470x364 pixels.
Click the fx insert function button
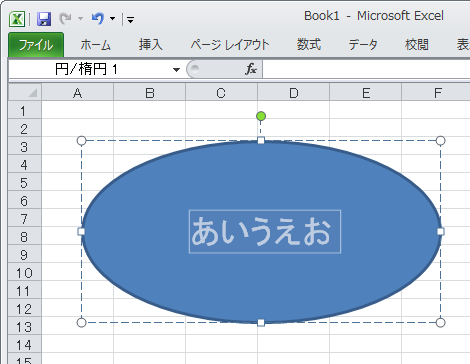pos(251,69)
